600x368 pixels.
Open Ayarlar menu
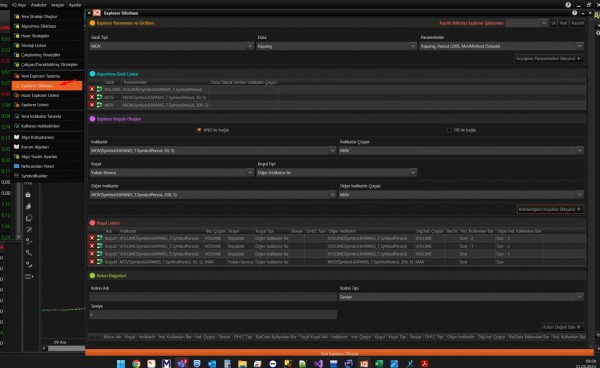click(x=75, y=5)
